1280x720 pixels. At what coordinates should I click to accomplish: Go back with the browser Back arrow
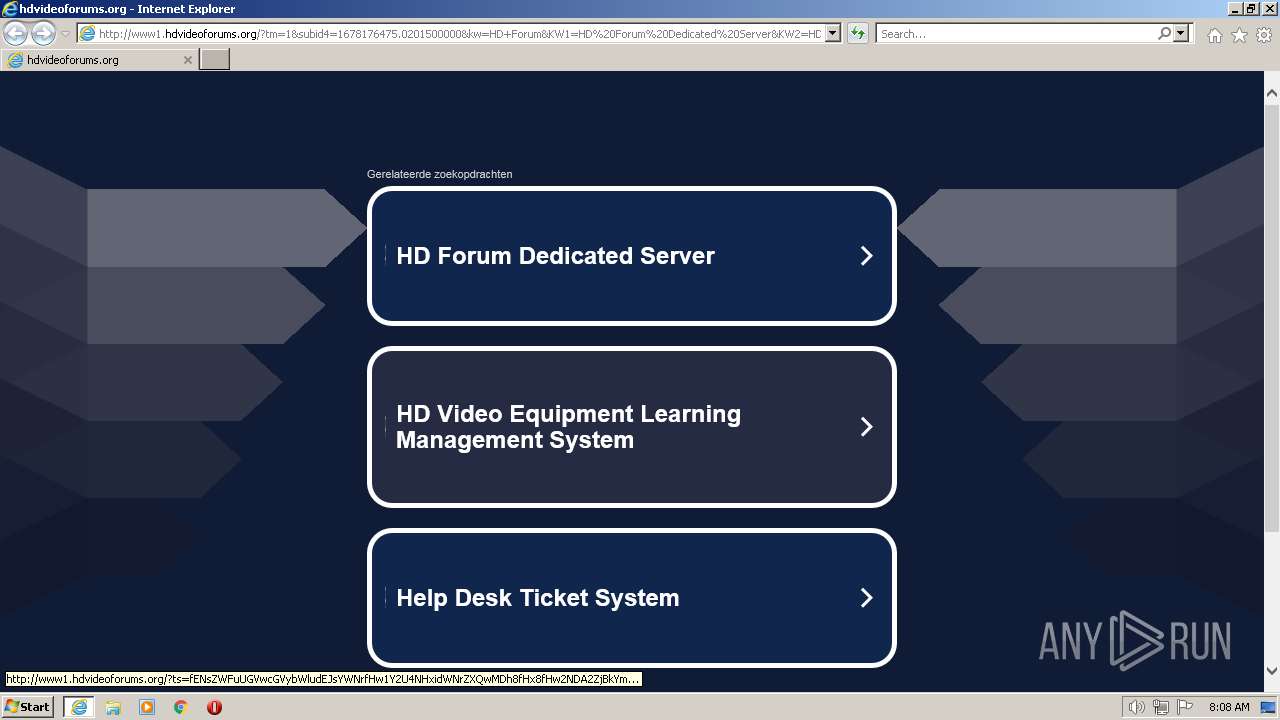click(x=16, y=33)
